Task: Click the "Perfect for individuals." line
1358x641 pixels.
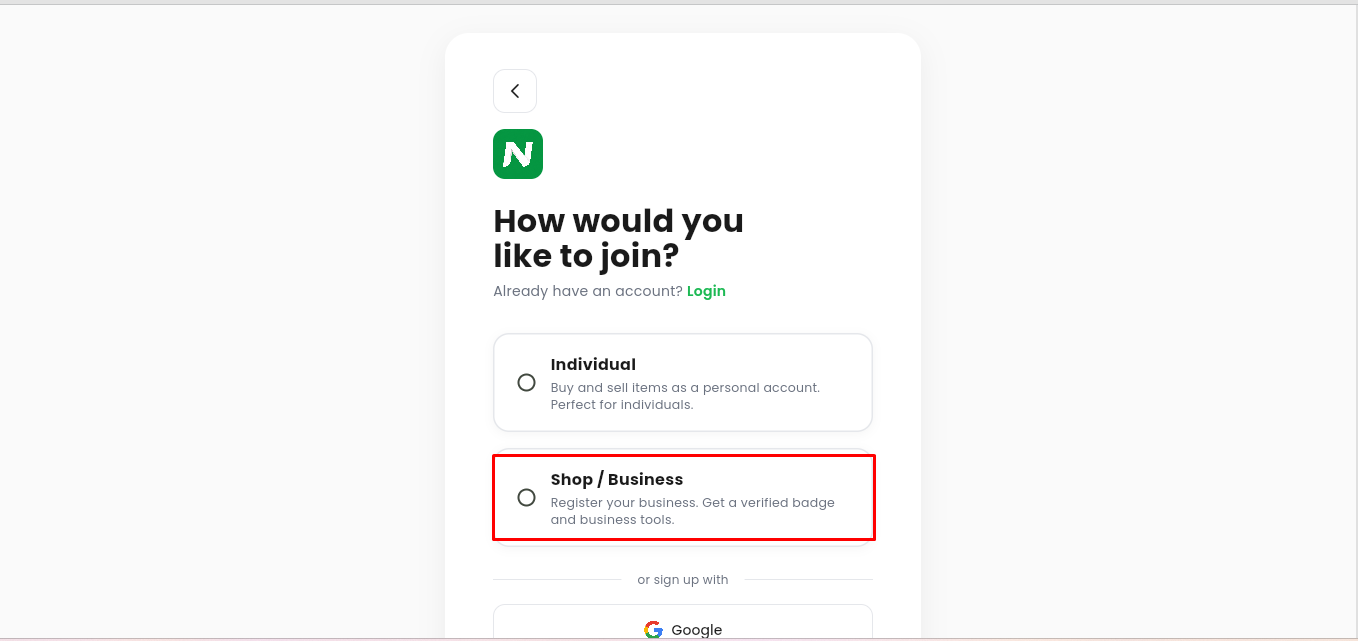Action: [x=622, y=405]
